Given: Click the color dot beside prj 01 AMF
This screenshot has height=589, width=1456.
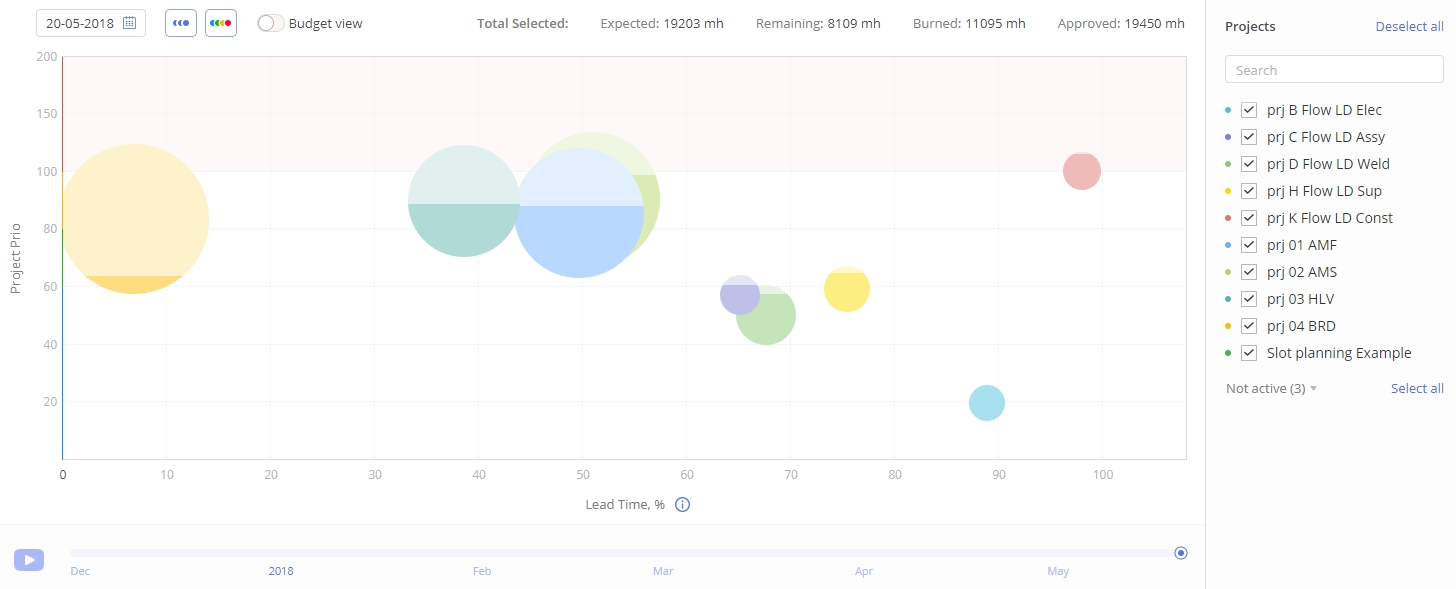Looking at the screenshot, I should pos(1229,244).
